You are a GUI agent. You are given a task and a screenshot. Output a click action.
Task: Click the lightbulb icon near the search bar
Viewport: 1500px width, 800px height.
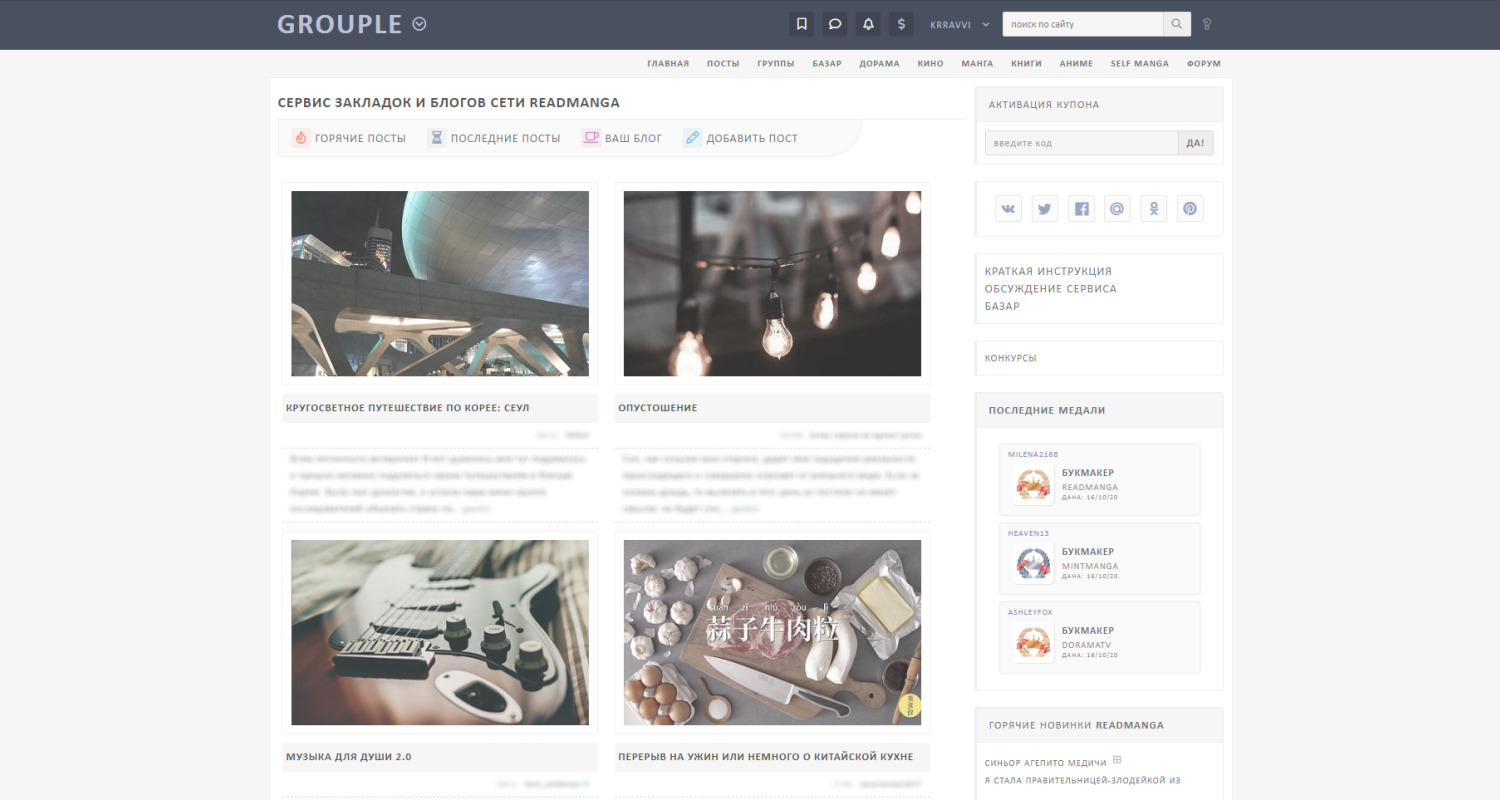pyautogui.click(x=1206, y=23)
